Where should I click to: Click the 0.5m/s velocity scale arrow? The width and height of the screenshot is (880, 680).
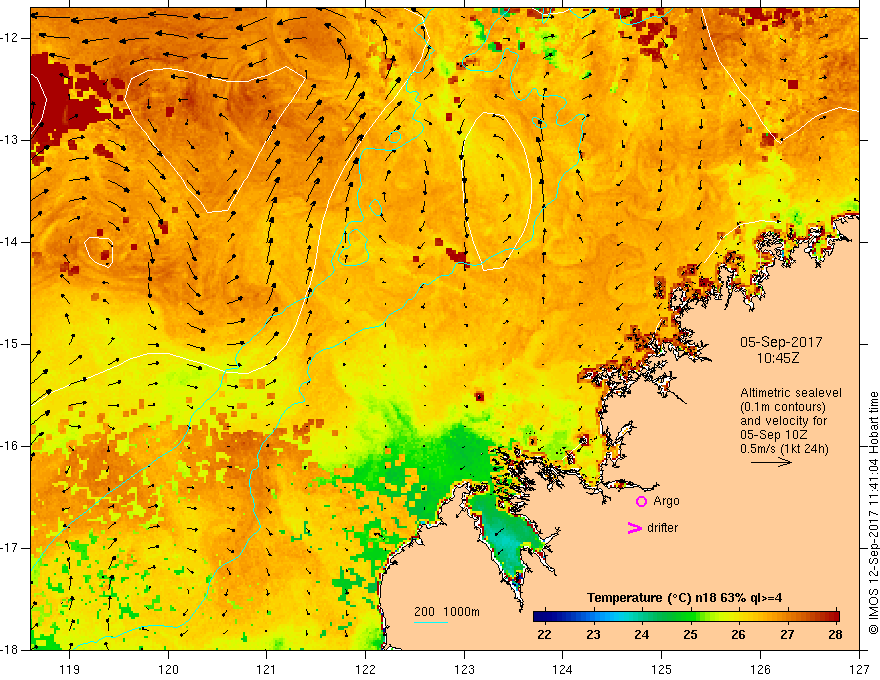tap(771, 462)
